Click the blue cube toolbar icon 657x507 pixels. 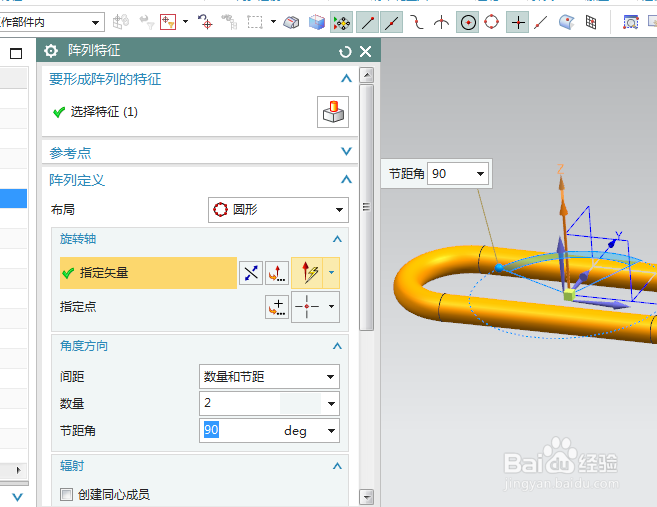pos(317,22)
